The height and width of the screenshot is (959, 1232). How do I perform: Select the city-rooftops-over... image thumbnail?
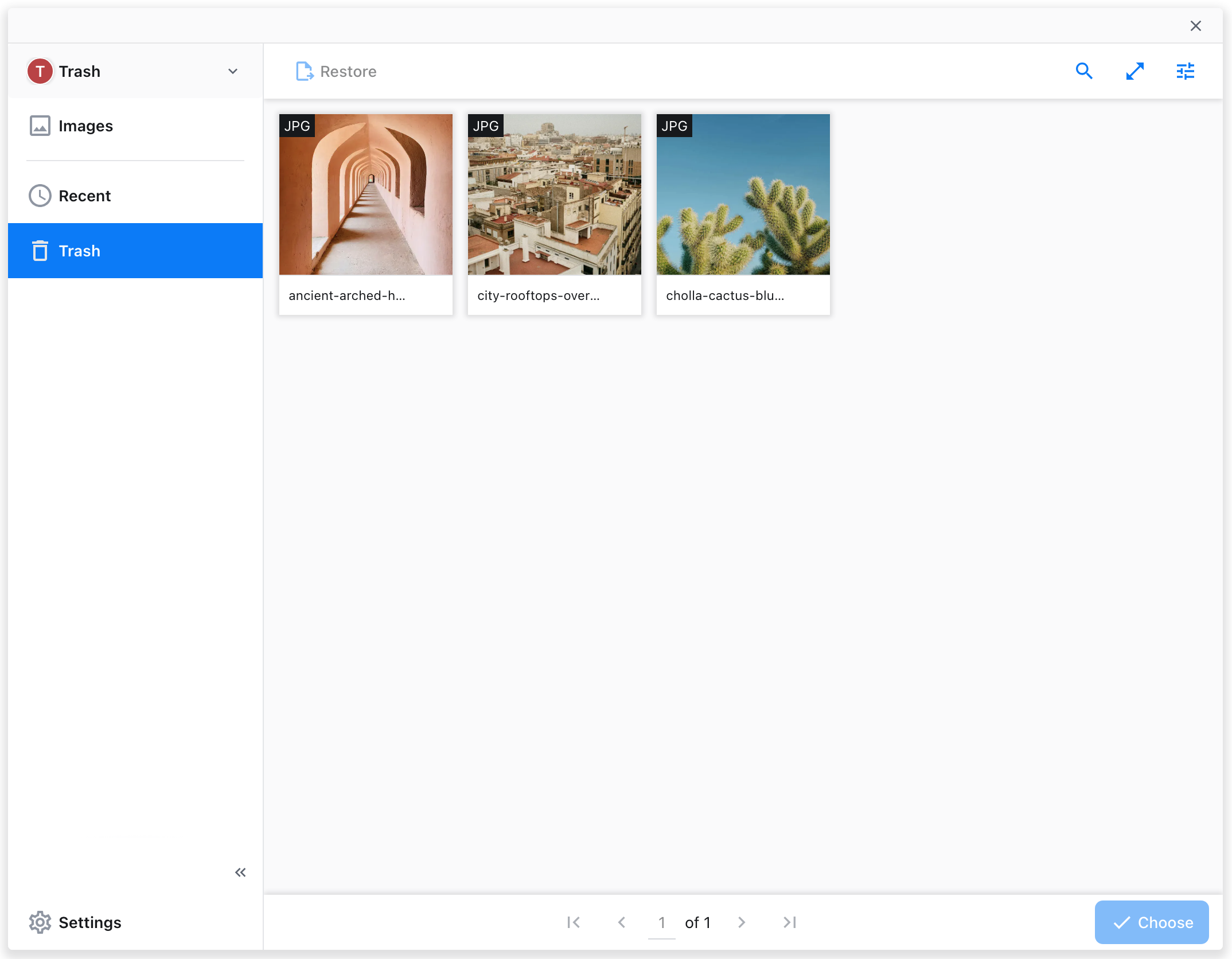554,195
